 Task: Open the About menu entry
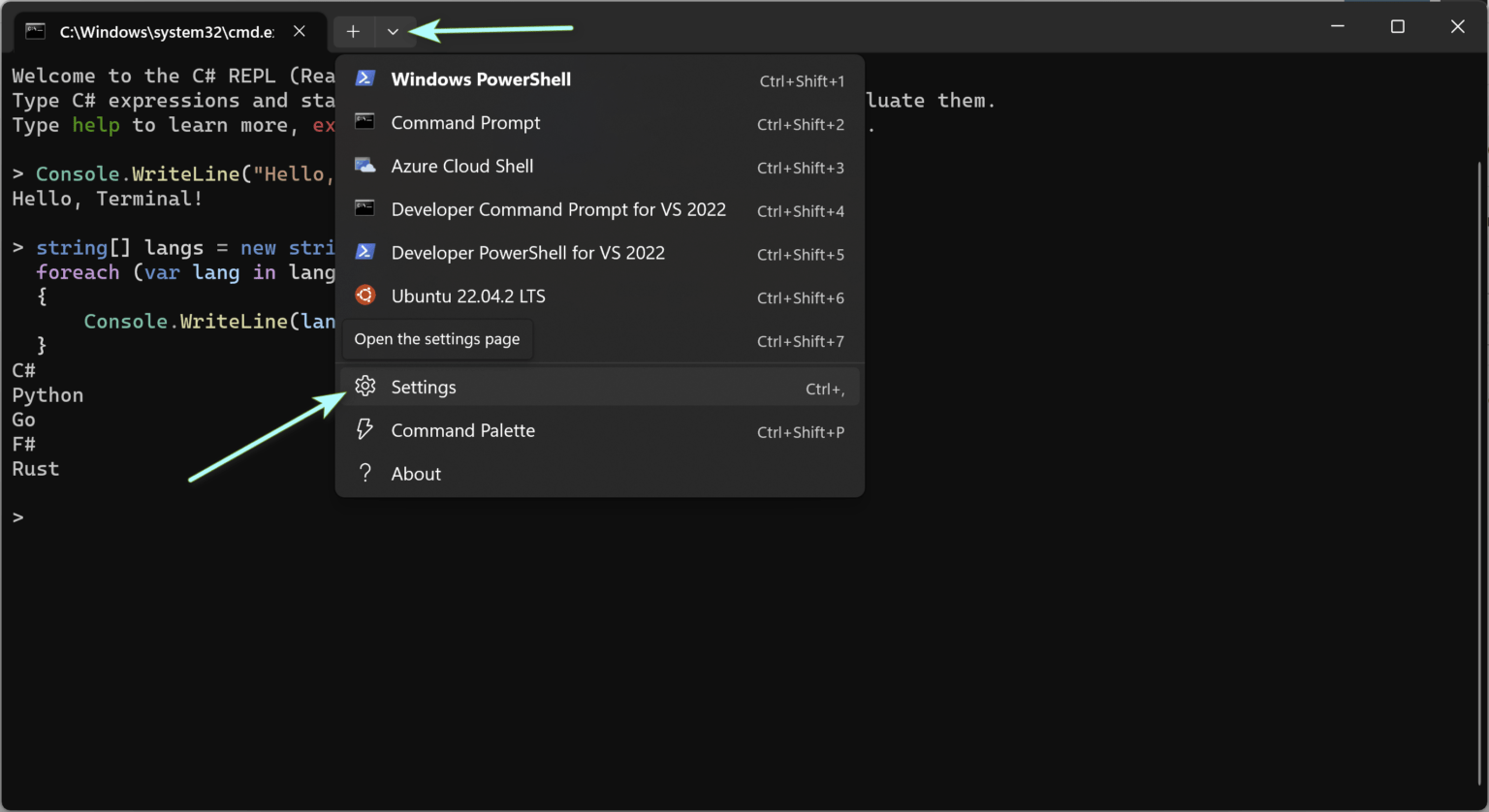pos(416,473)
